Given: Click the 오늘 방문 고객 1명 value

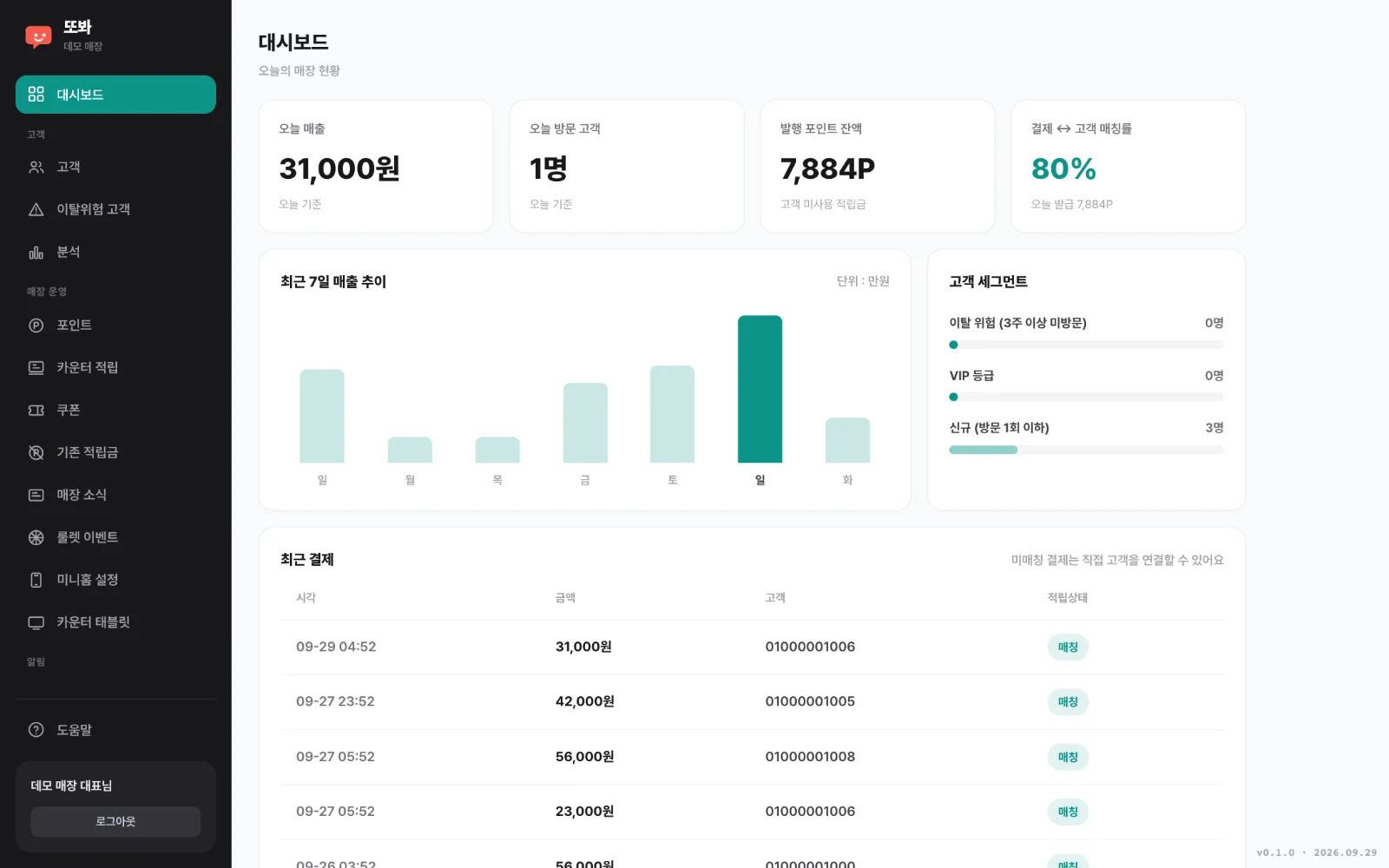Looking at the screenshot, I should click(x=549, y=168).
